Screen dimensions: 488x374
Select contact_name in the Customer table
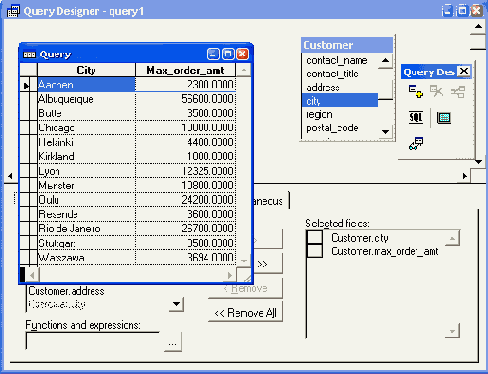(337, 60)
